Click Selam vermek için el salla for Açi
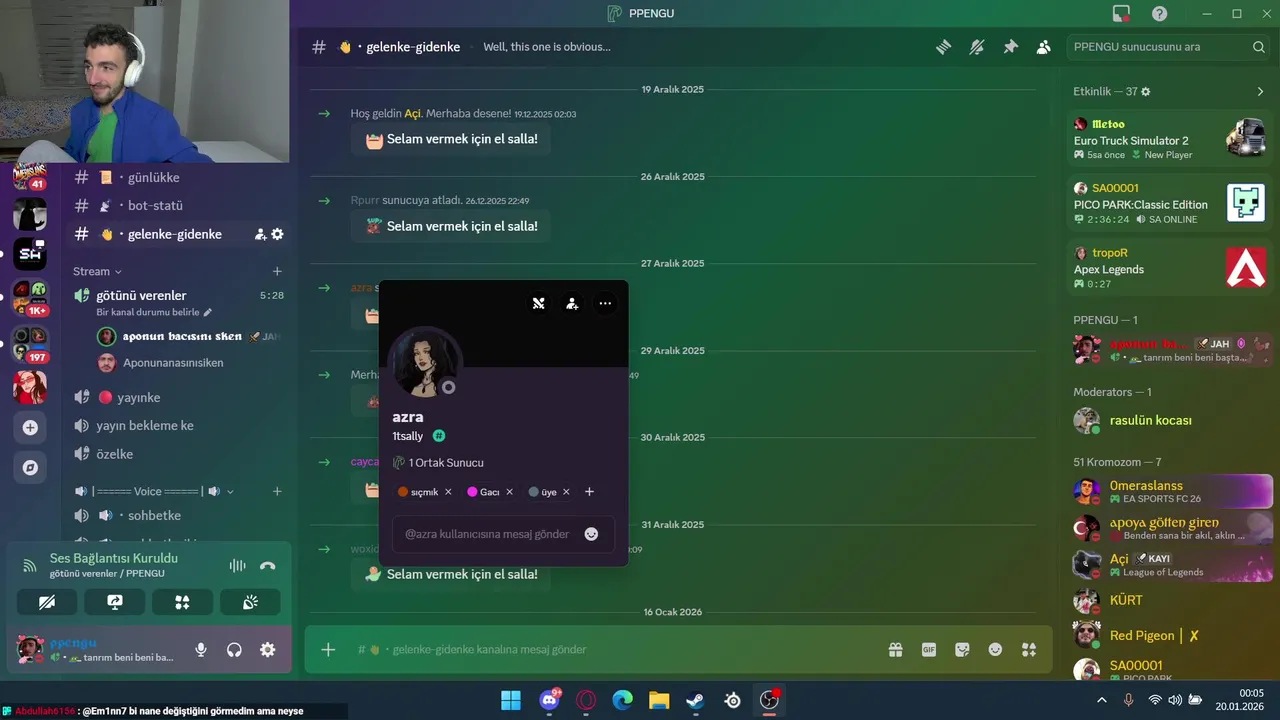The height and width of the screenshot is (720, 1280). pyautogui.click(x=451, y=139)
